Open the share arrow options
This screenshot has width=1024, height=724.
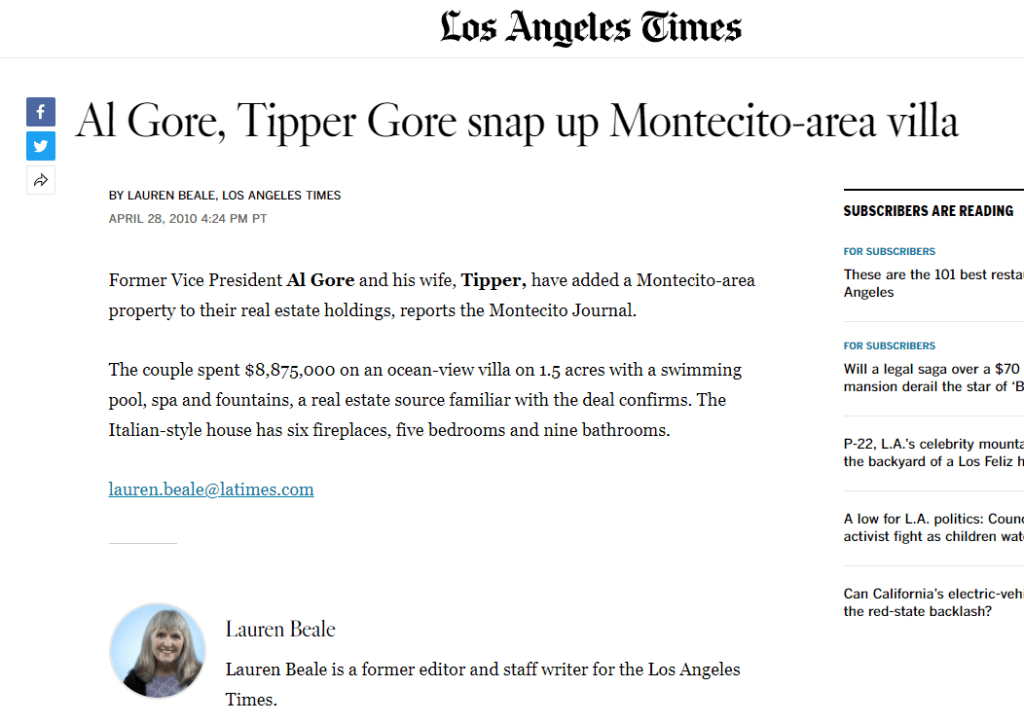click(41, 181)
